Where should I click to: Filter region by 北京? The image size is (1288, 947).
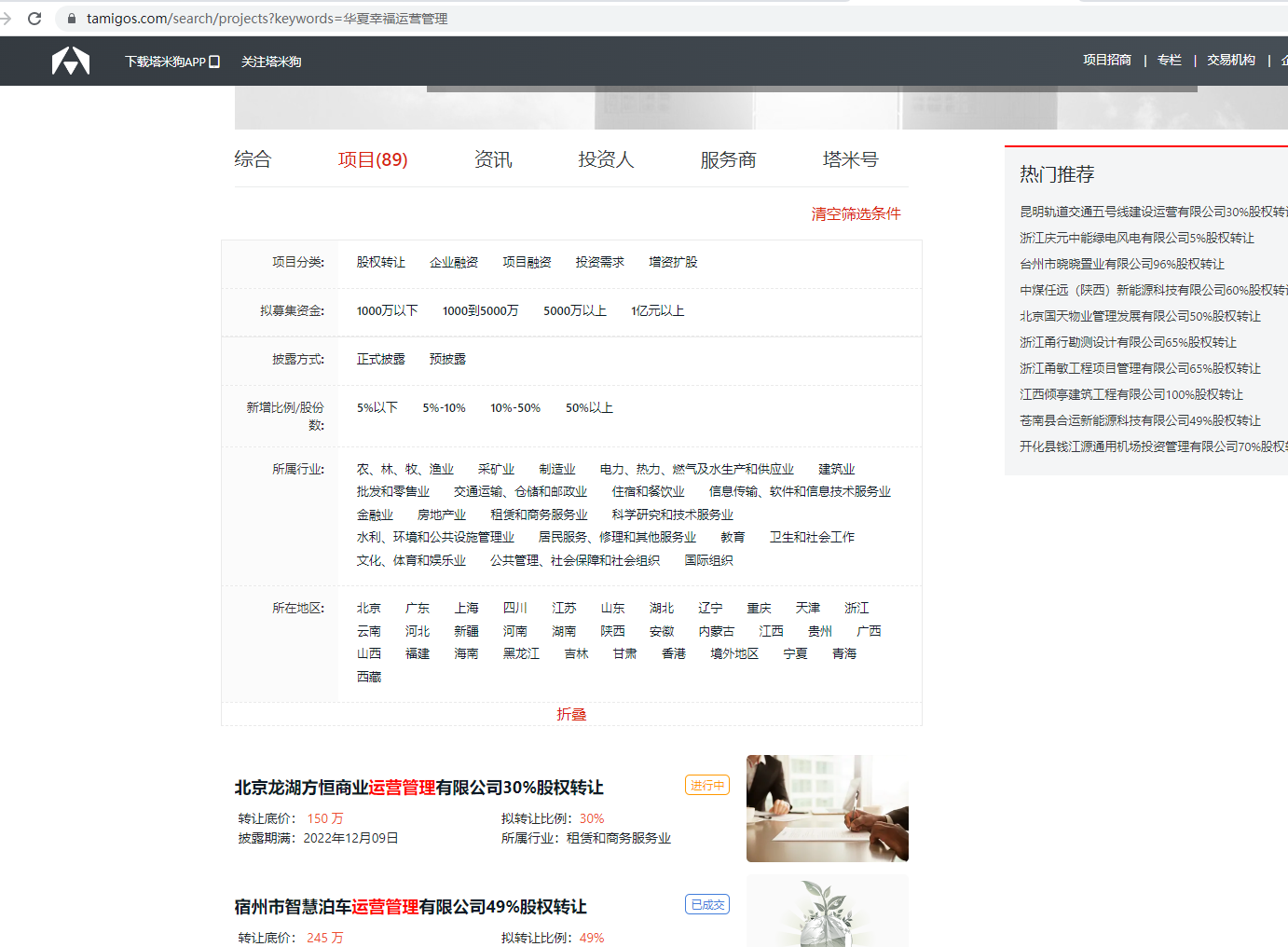[x=369, y=608]
